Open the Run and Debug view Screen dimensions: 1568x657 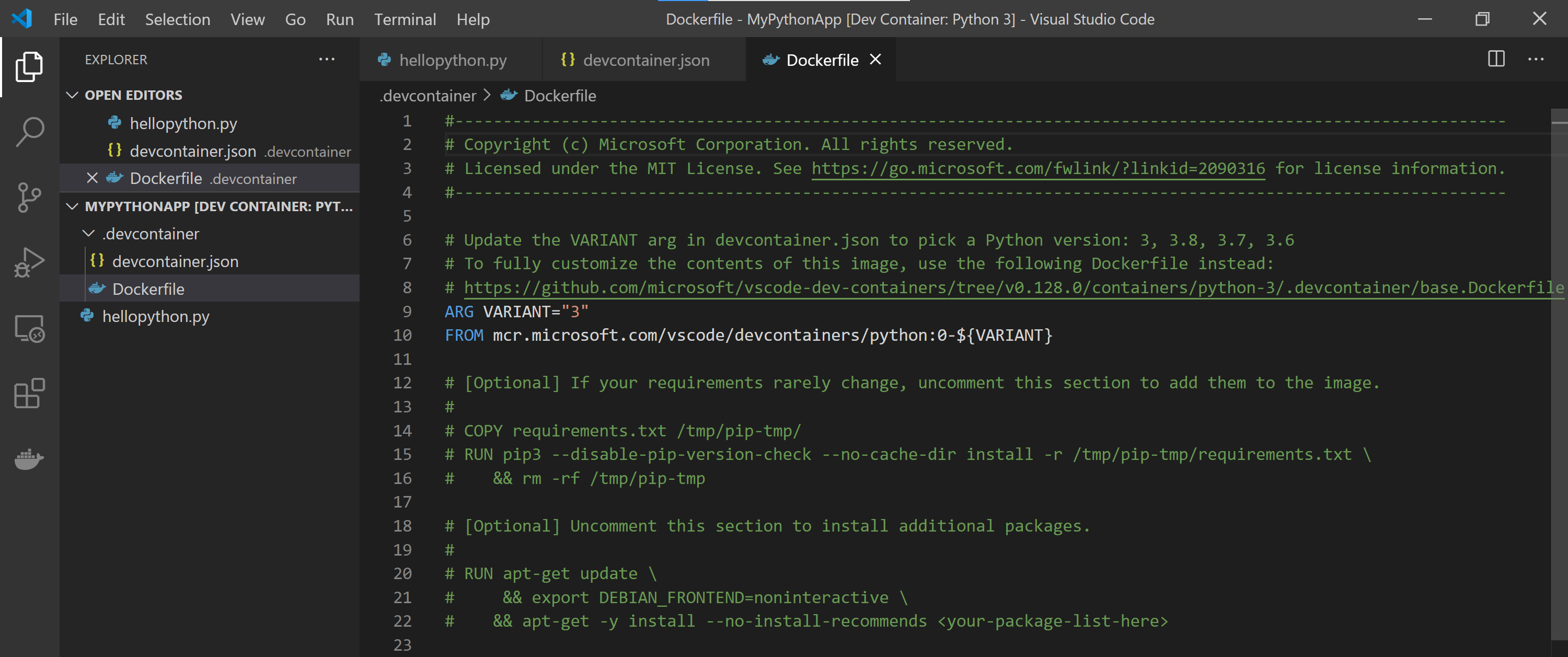[29, 262]
